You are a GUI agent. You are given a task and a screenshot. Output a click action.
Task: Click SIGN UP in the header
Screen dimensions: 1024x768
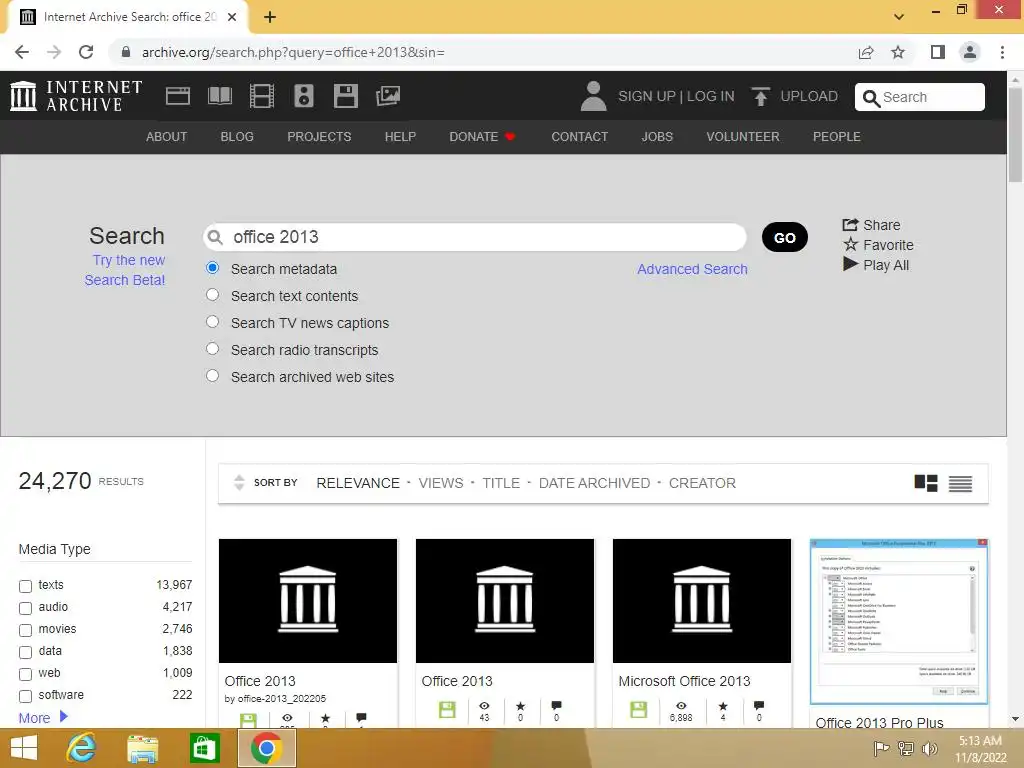[x=647, y=96]
